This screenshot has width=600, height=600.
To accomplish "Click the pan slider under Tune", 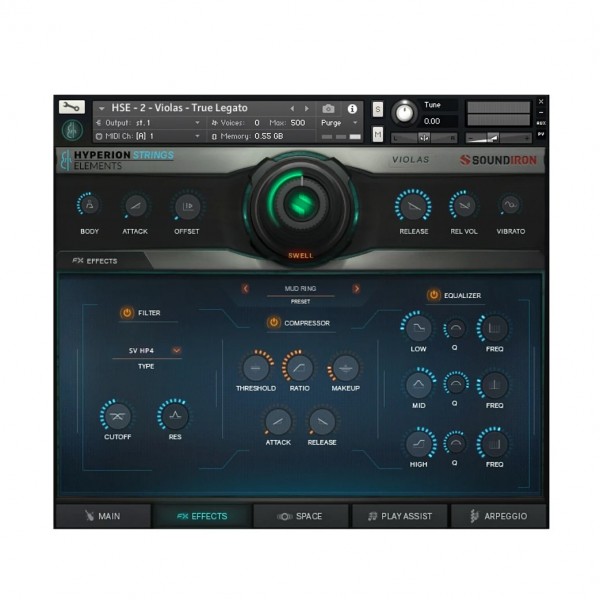I will point(424,138).
